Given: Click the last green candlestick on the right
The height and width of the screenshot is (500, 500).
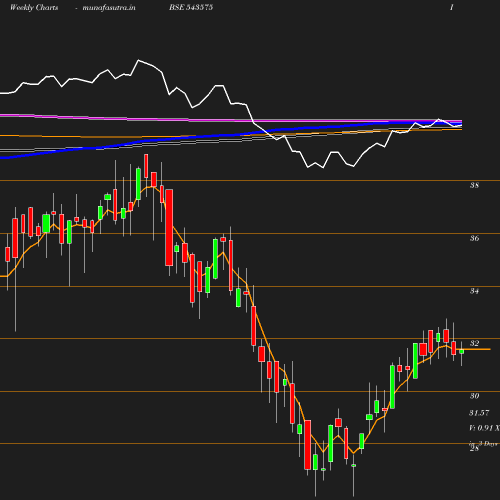Looking at the screenshot, I should [x=462, y=352].
